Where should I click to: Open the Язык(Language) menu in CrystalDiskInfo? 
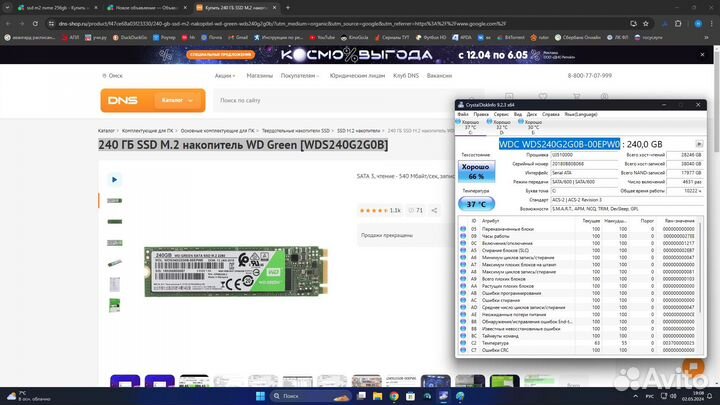(580, 114)
